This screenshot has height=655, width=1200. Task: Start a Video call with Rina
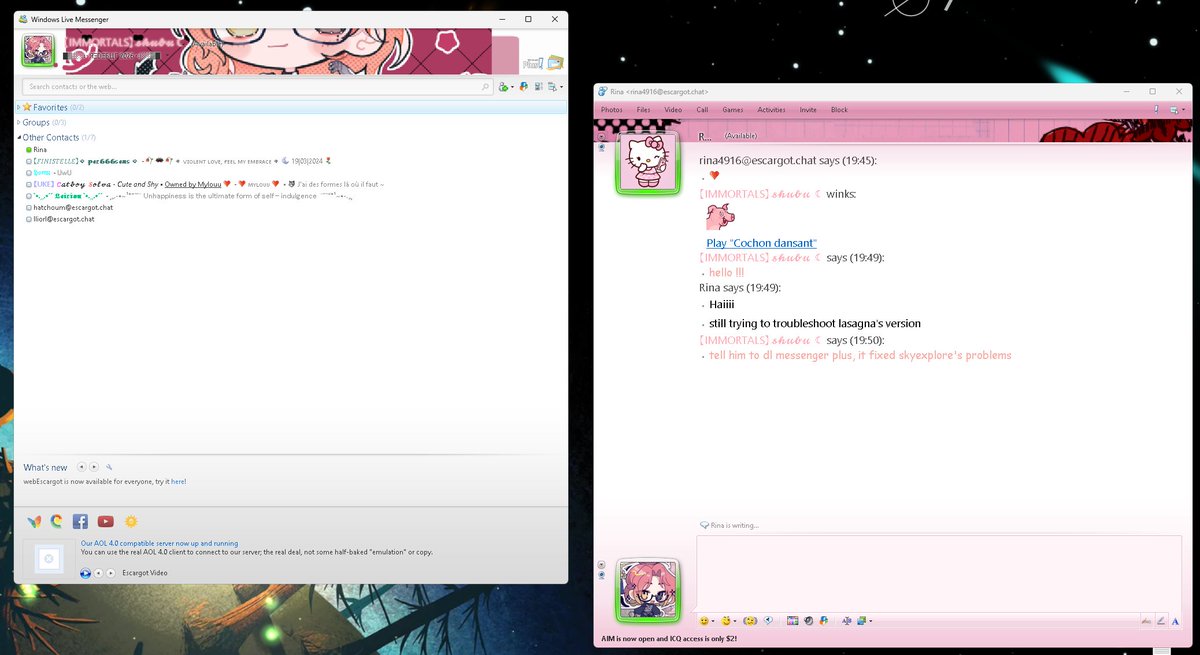[673, 110]
